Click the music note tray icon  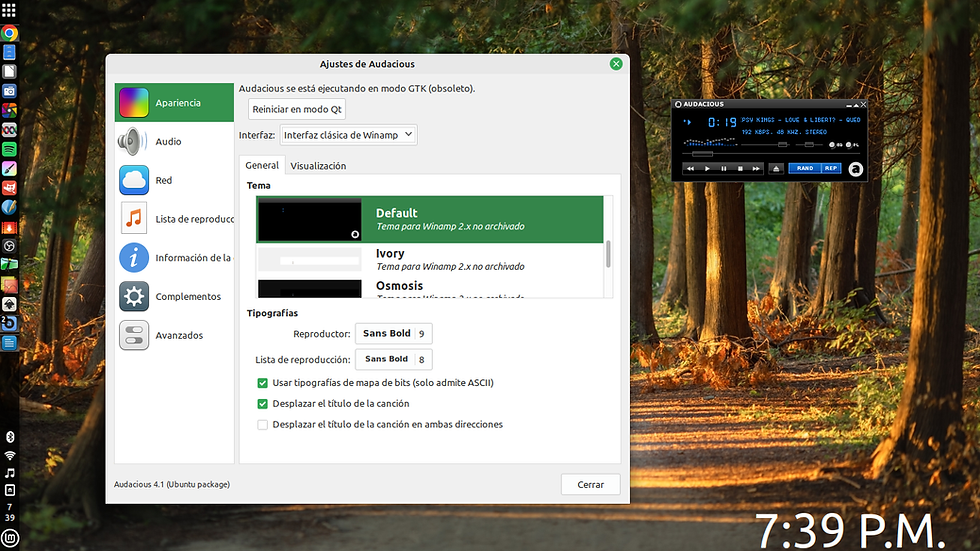pyautogui.click(x=9, y=473)
